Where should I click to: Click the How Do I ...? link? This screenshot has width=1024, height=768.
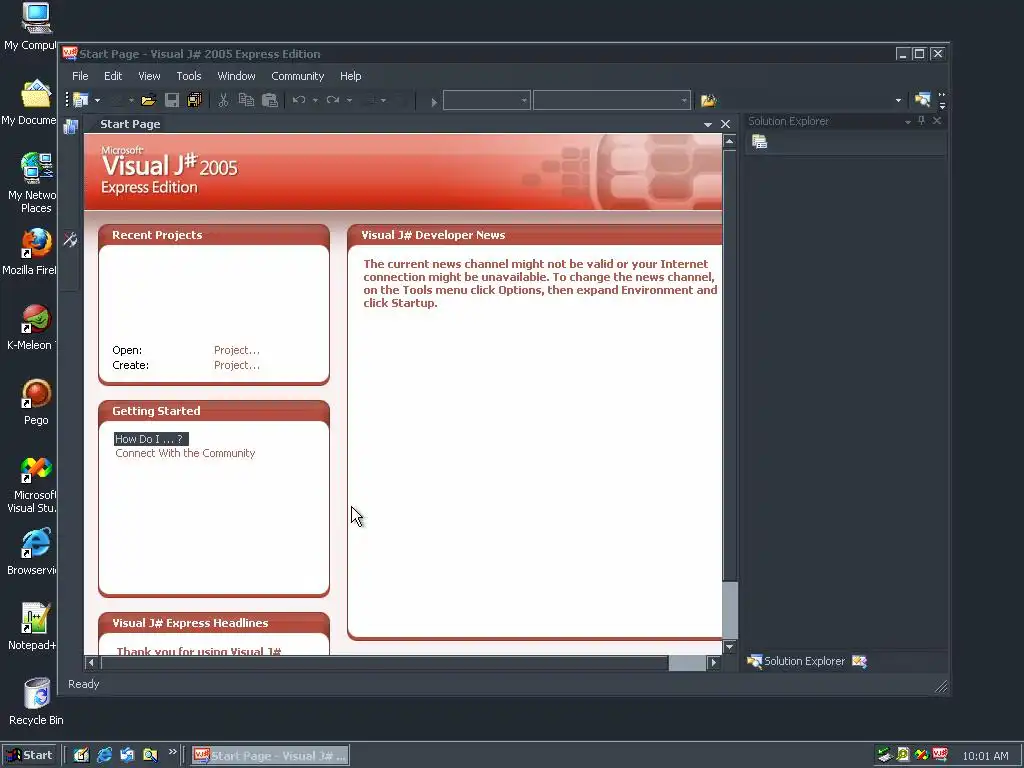[x=151, y=439]
